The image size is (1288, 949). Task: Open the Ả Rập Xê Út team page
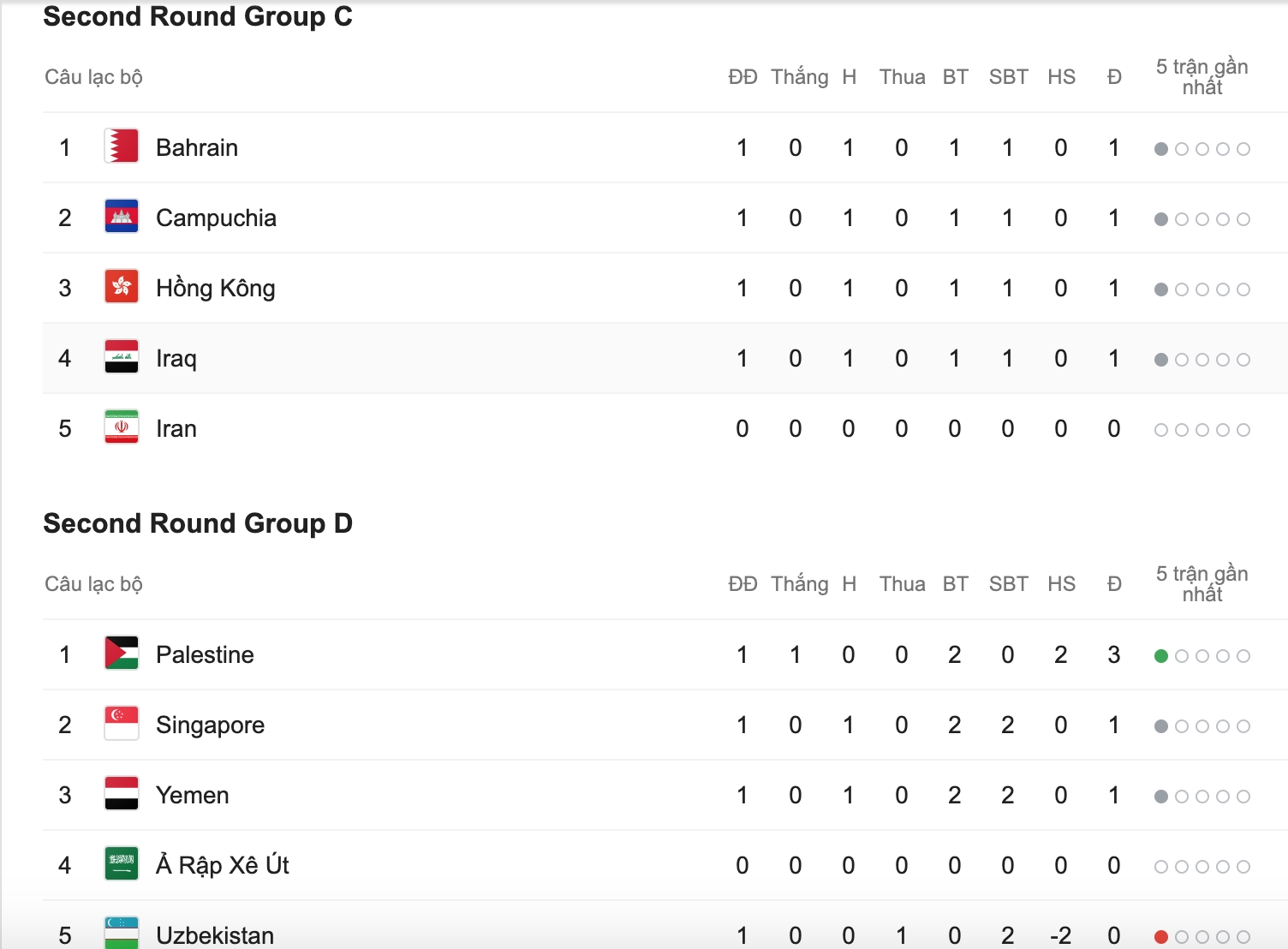(x=223, y=865)
